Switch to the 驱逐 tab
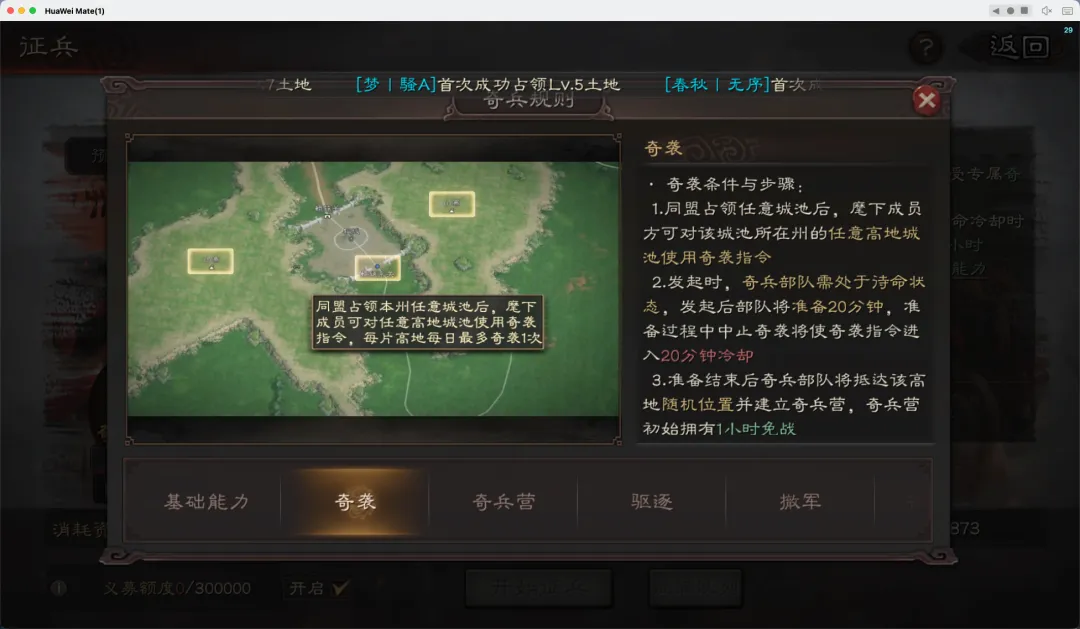 point(652,501)
